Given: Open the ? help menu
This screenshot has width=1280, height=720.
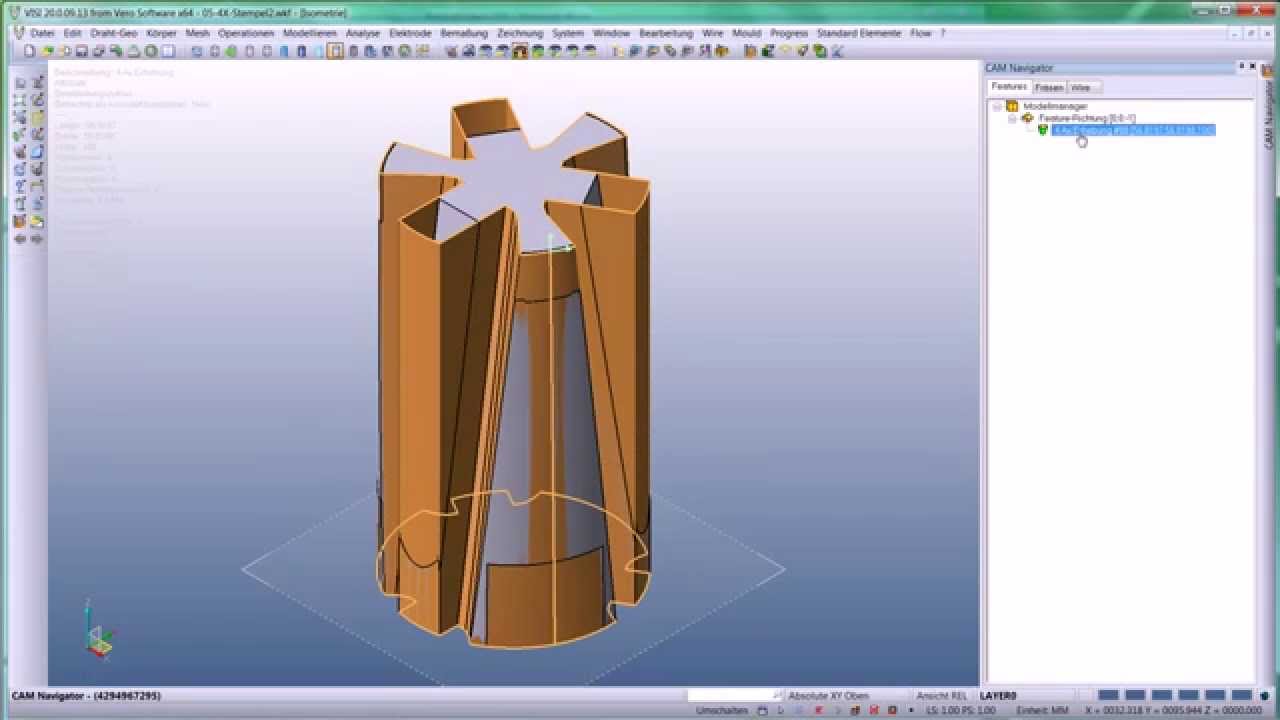Looking at the screenshot, I should pos(942,33).
